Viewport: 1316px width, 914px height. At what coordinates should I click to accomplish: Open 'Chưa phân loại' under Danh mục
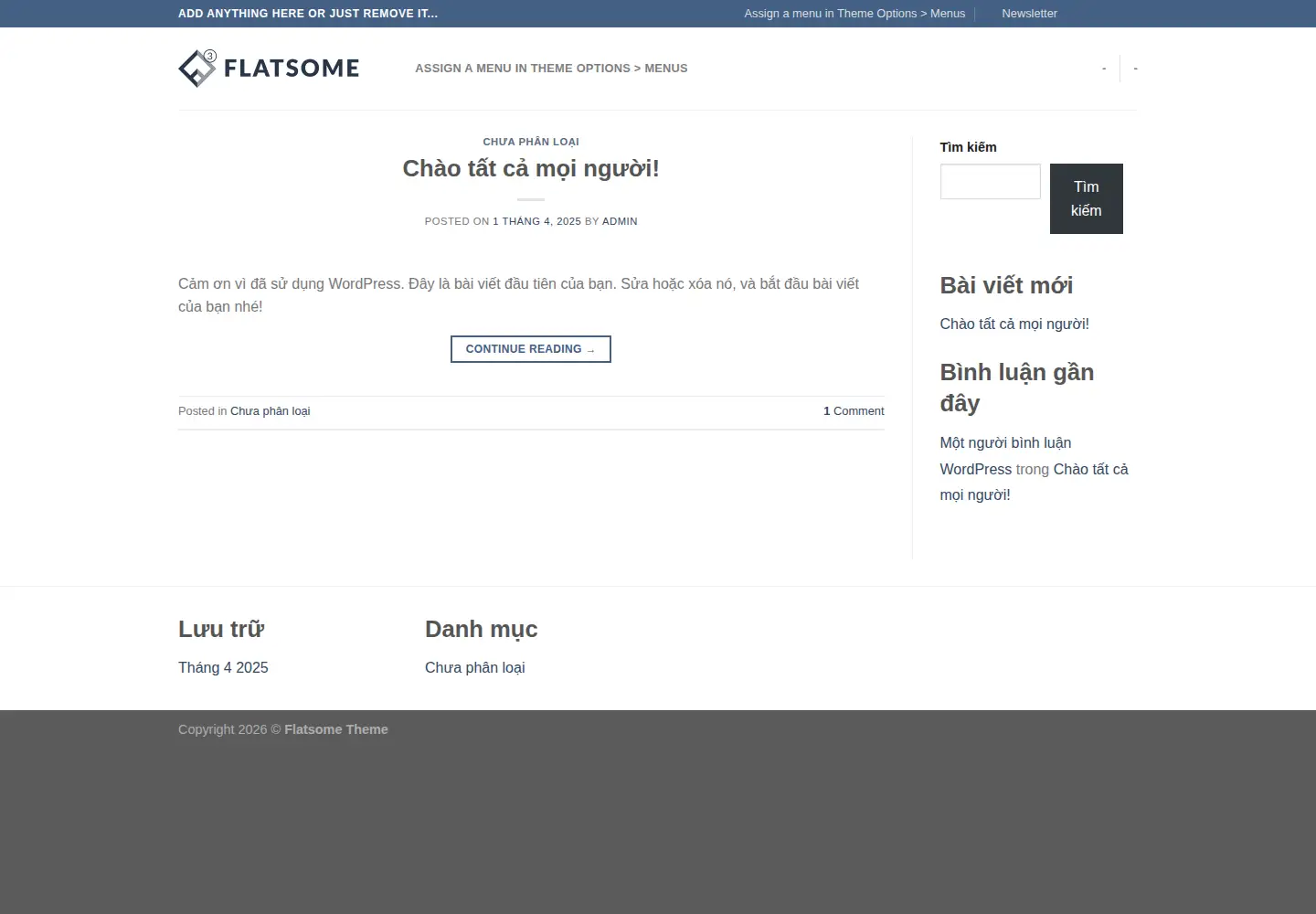pyautogui.click(x=475, y=668)
